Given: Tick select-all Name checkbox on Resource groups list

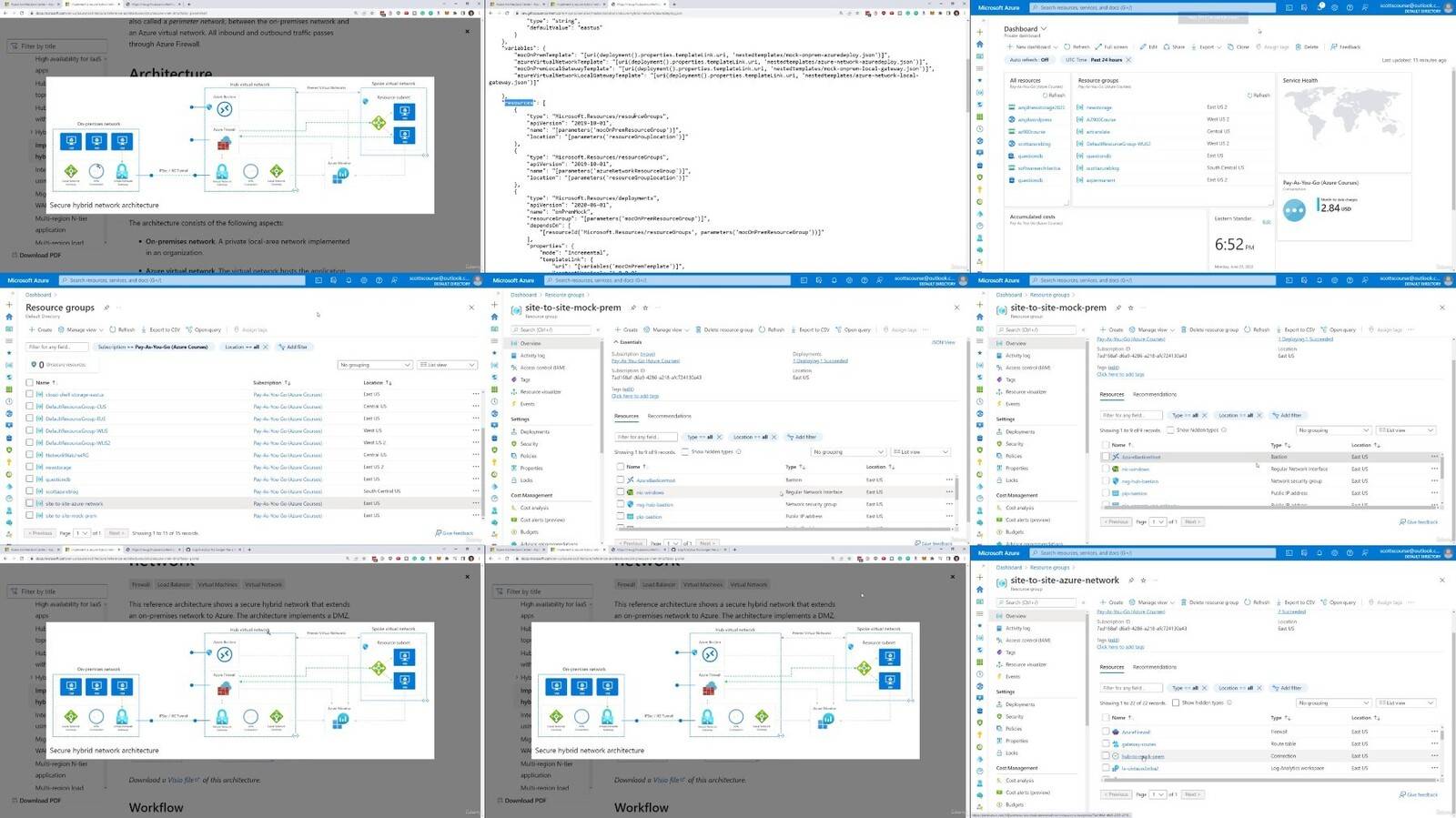Looking at the screenshot, I should point(29,382).
